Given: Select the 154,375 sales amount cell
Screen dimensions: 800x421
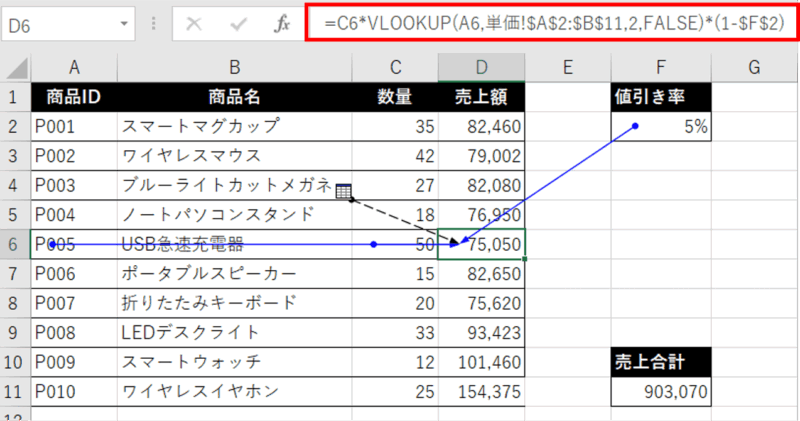Looking at the screenshot, I should click(x=482, y=390).
